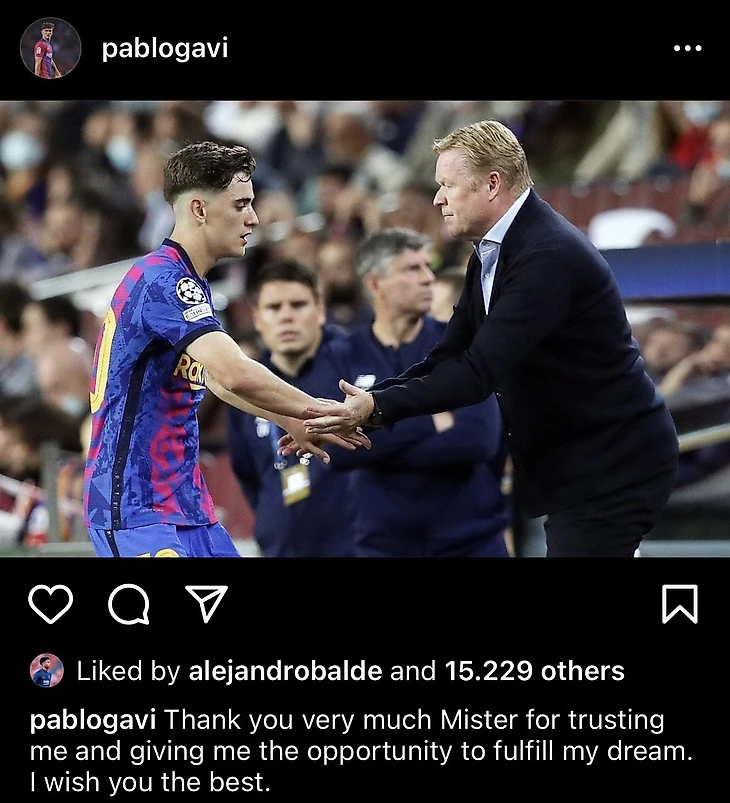Open the three-dot more options menu
The image size is (730, 803).
687,48
